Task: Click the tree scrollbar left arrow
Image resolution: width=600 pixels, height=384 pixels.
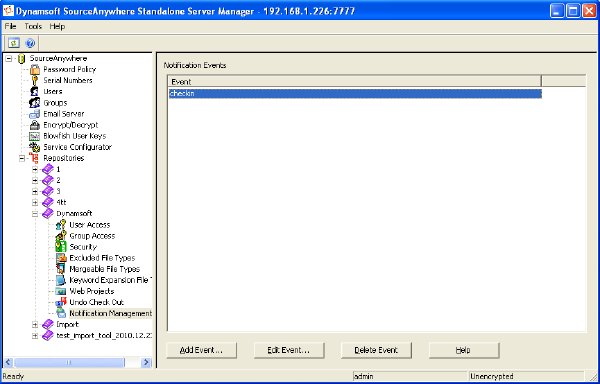Action: pos(8,362)
